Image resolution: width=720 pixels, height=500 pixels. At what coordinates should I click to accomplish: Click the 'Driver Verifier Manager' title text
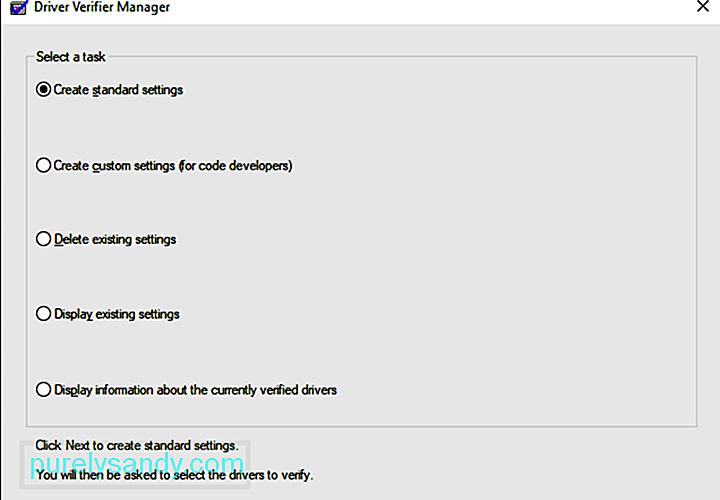[102, 7]
